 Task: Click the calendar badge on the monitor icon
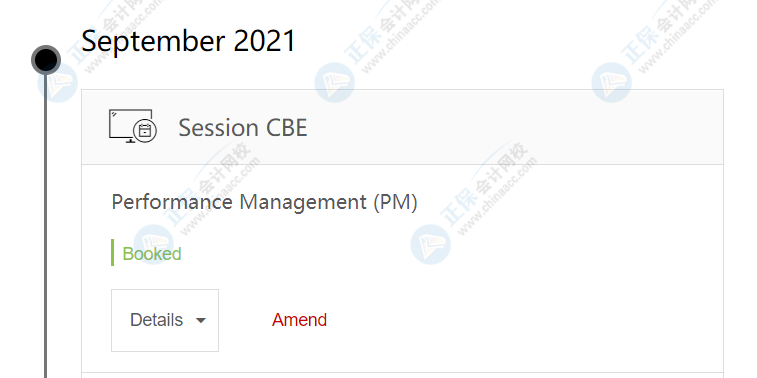click(145, 131)
